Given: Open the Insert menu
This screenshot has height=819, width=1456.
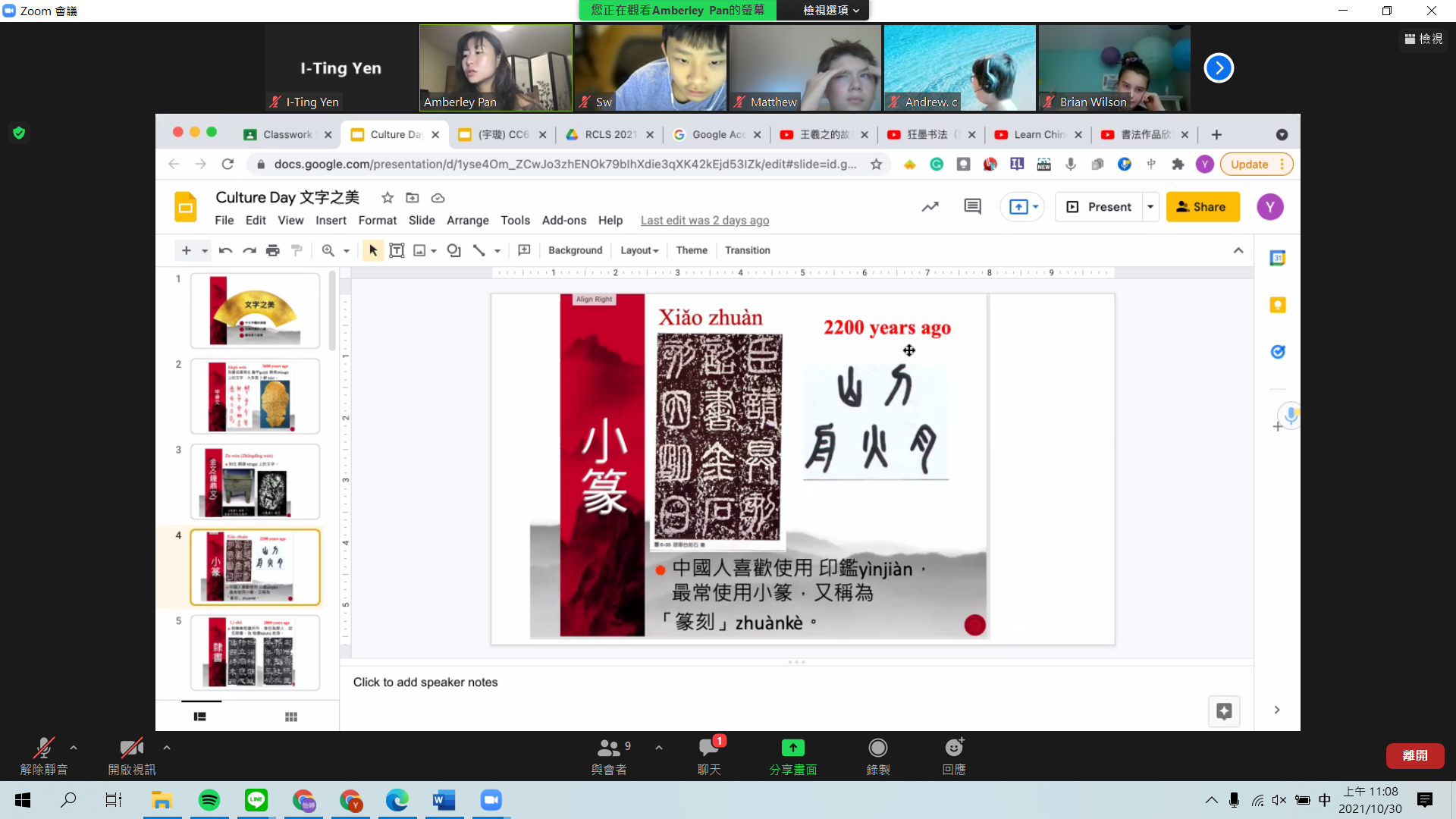Looking at the screenshot, I should [331, 220].
